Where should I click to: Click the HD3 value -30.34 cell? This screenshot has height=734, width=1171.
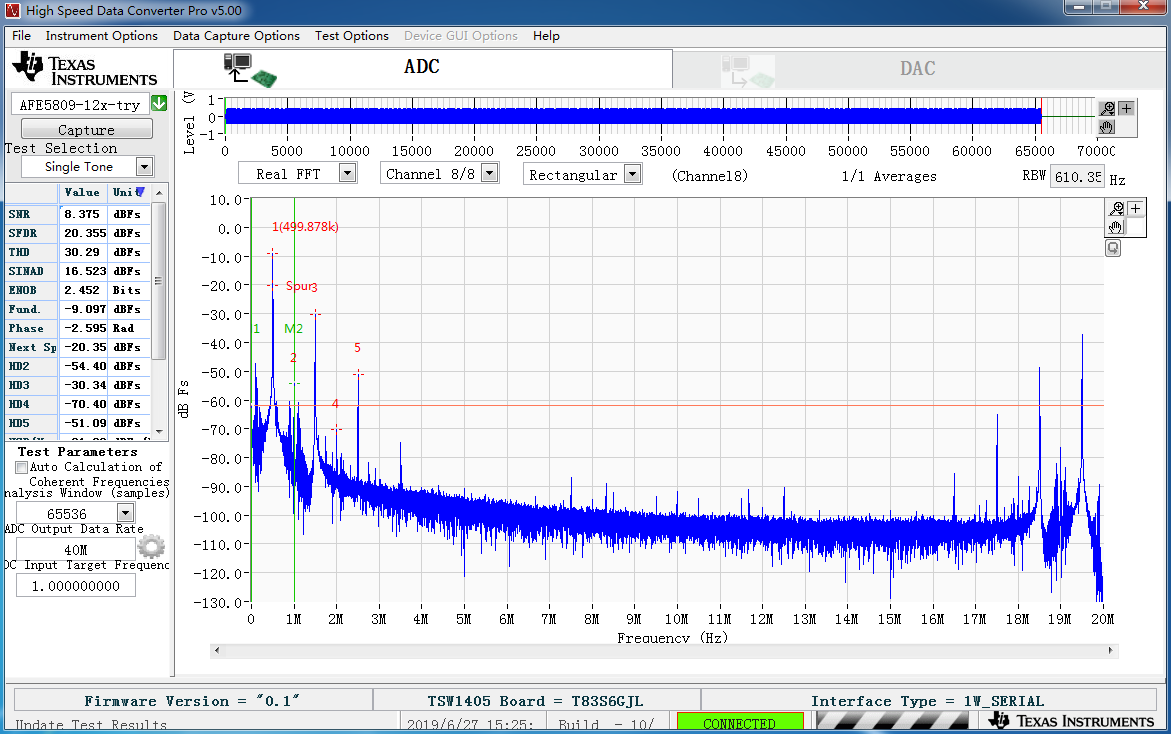tap(84, 385)
